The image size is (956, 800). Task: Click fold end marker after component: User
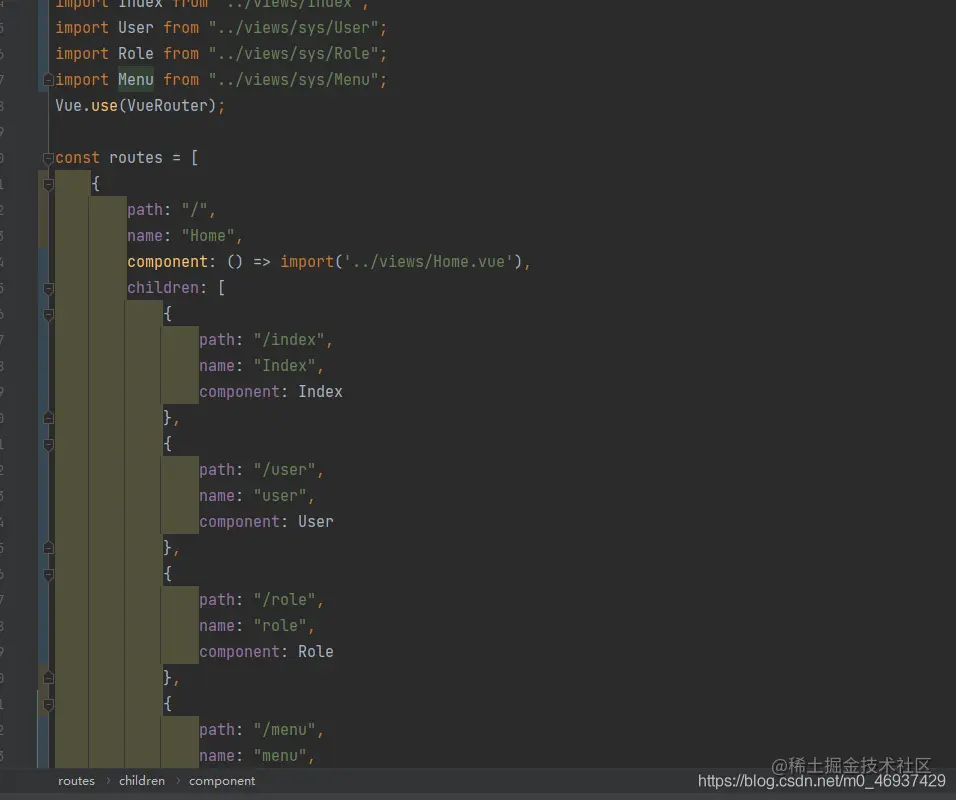click(x=48, y=548)
